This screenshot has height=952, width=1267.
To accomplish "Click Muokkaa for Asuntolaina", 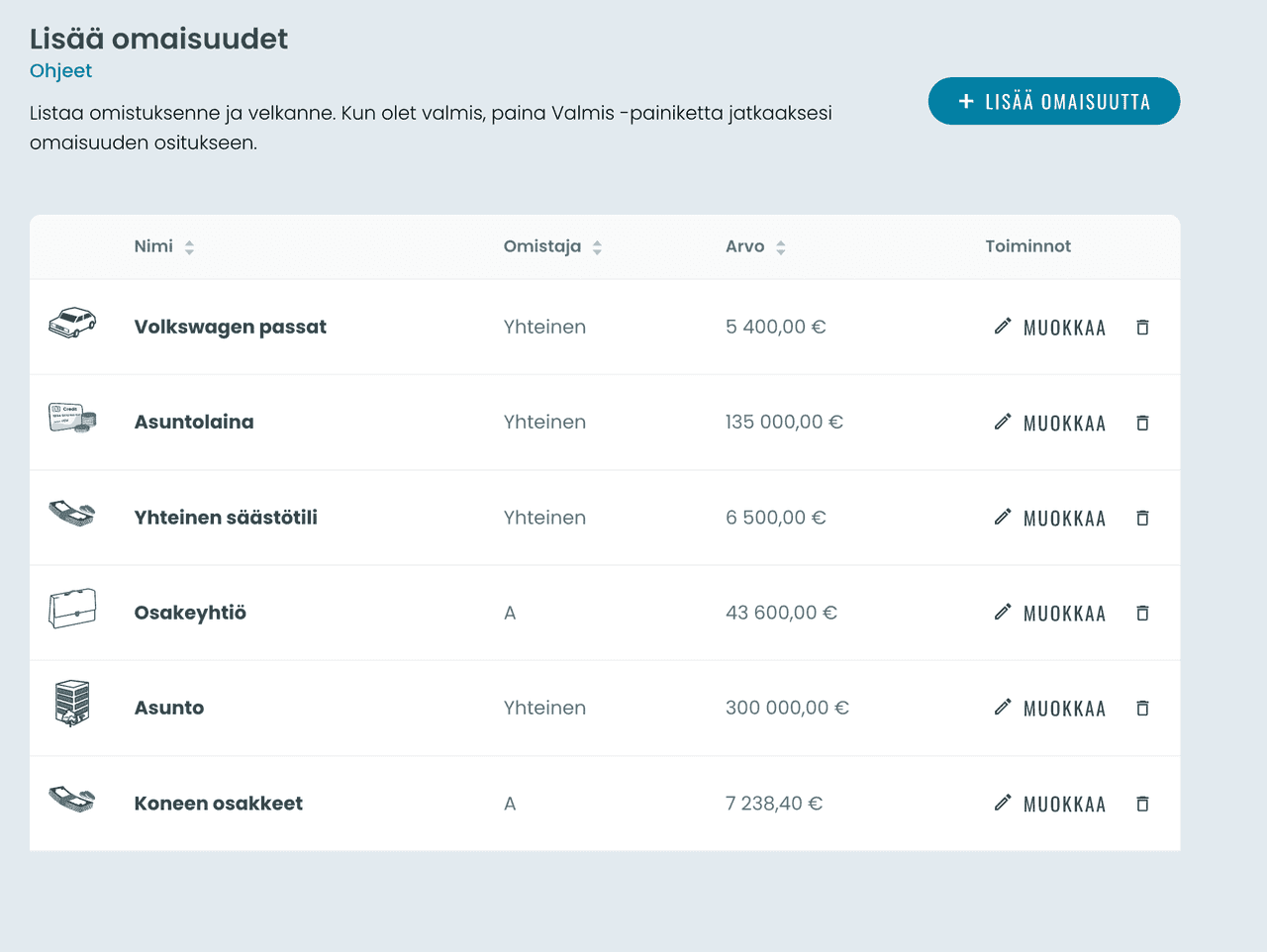I will [1050, 423].
